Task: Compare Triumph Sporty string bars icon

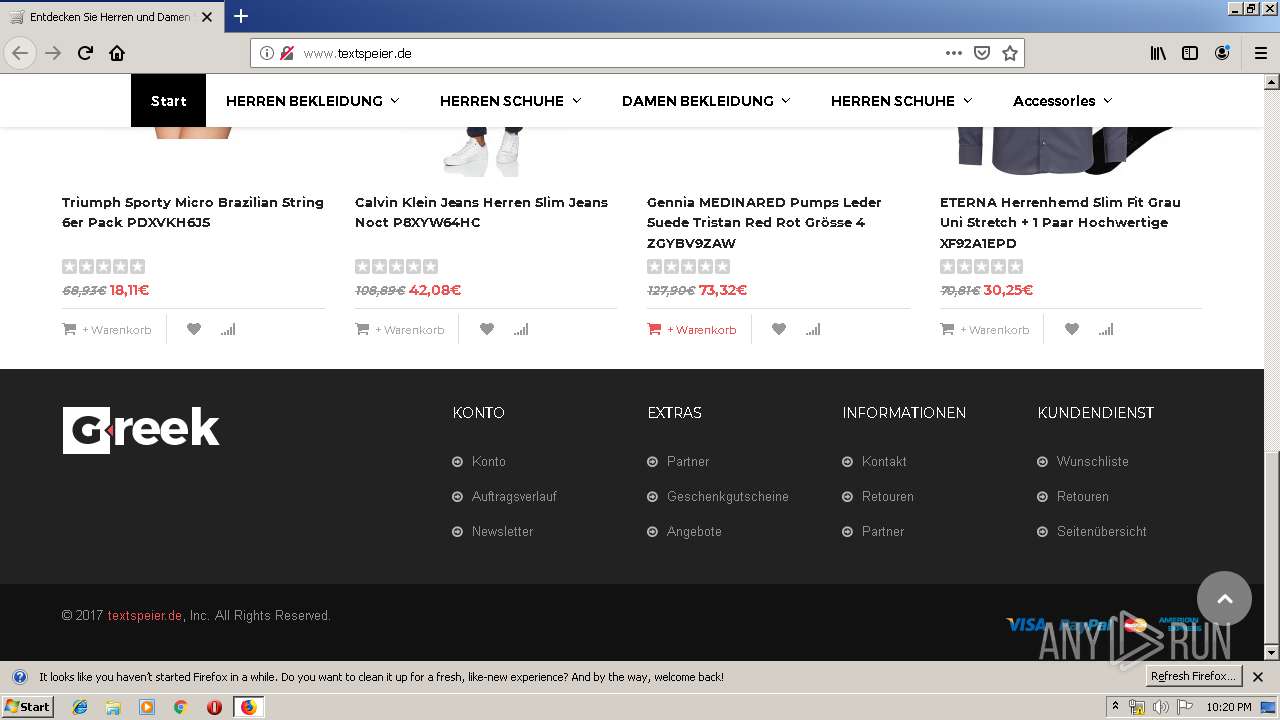Action: pyautogui.click(x=228, y=329)
